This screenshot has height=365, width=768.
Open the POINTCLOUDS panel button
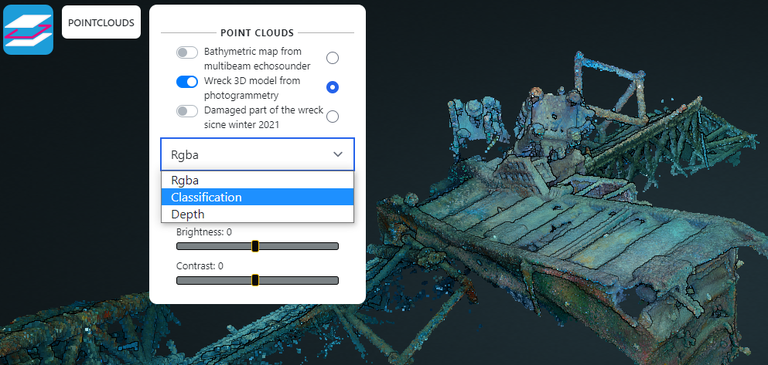tap(101, 23)
